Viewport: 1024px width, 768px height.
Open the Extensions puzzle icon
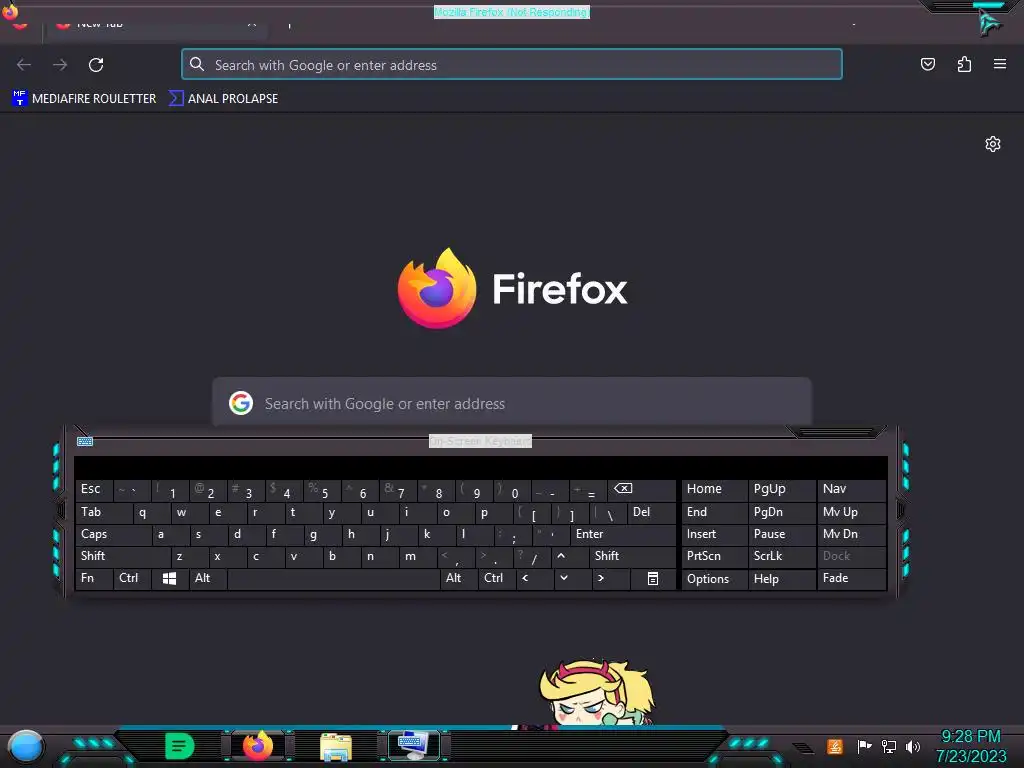coord(964,64)
